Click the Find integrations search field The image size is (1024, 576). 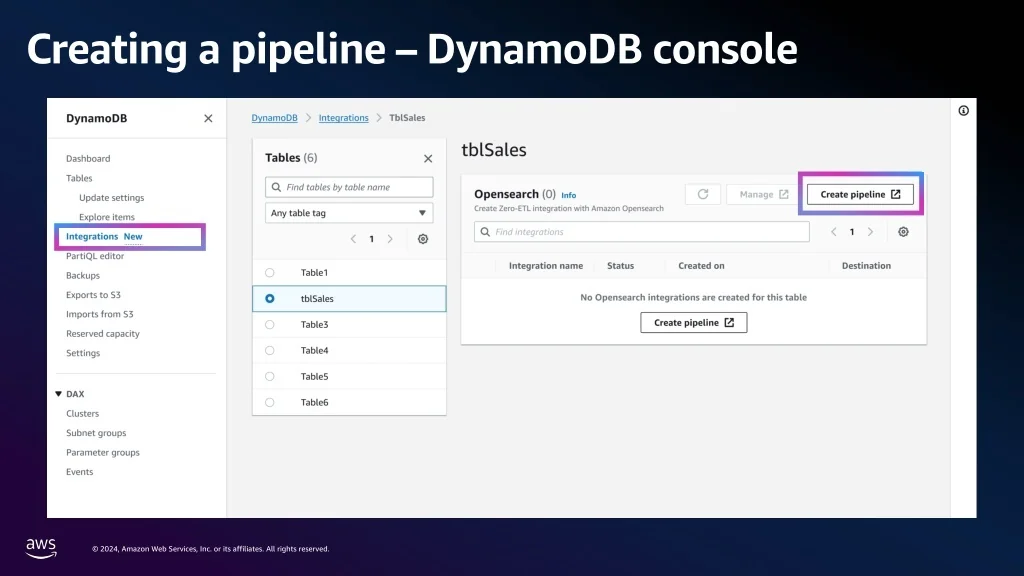[x=641, y=232]
